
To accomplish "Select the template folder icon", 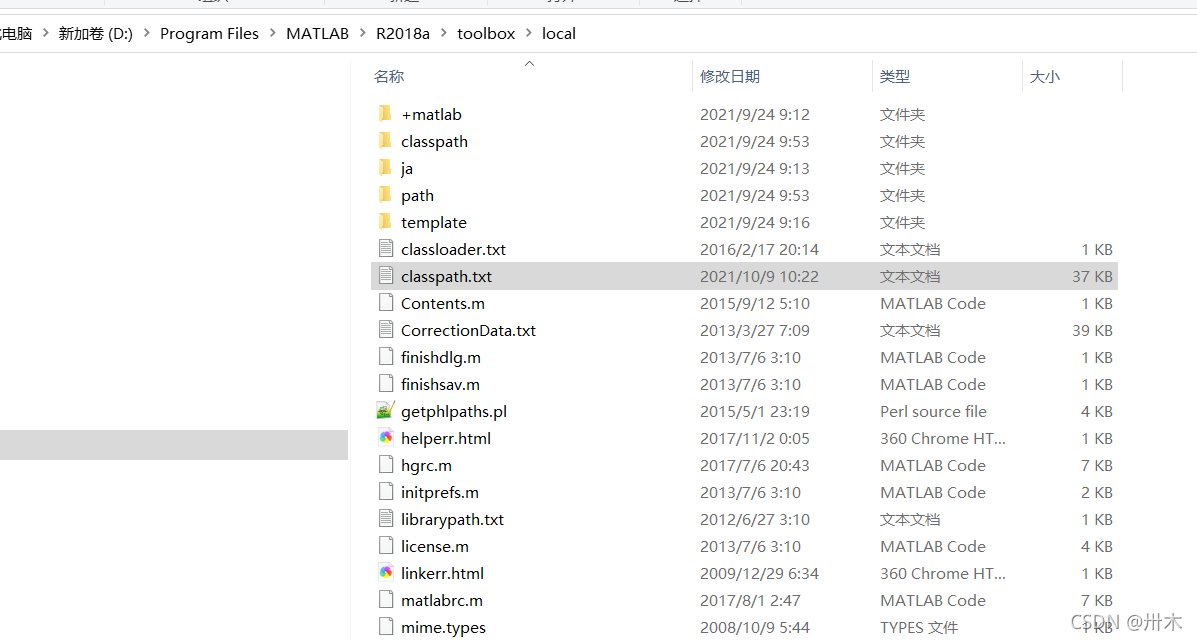I will pyautogui.click(x=386, y=221).
